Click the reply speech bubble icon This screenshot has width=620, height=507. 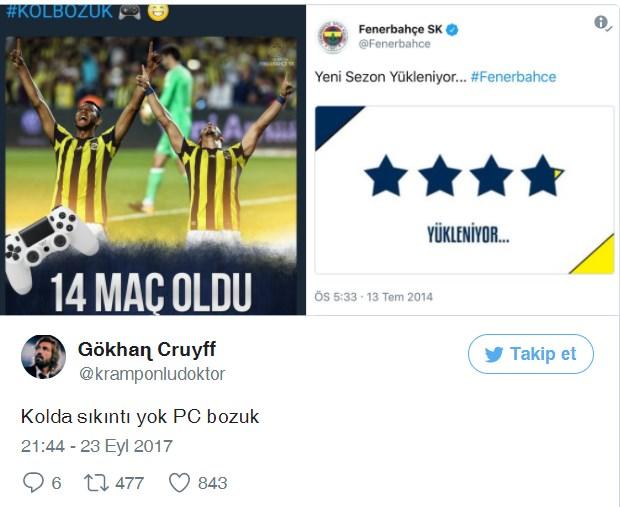coord(33,482)
